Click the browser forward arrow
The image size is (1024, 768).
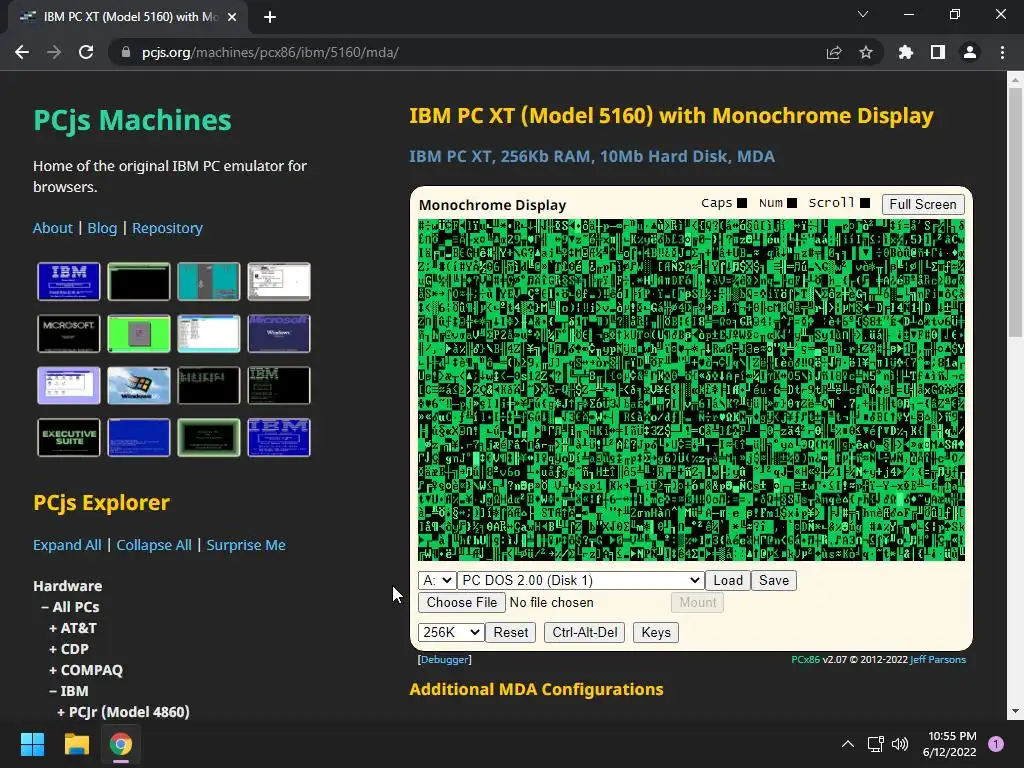pos(54,52)
